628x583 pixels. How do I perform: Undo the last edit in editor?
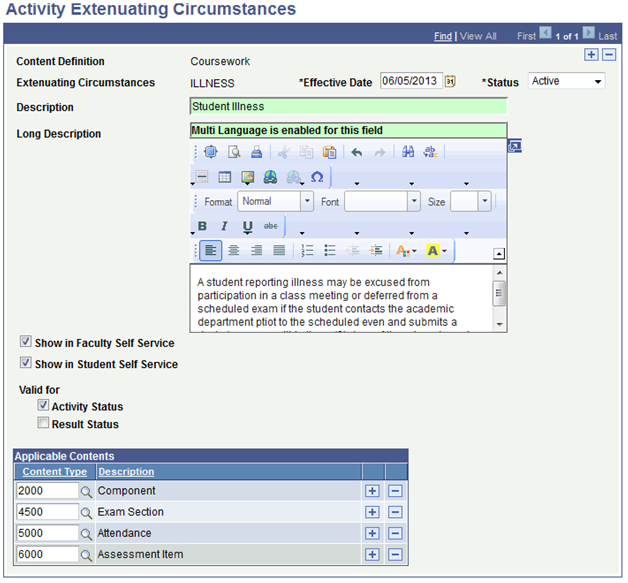tap(356, 152)
